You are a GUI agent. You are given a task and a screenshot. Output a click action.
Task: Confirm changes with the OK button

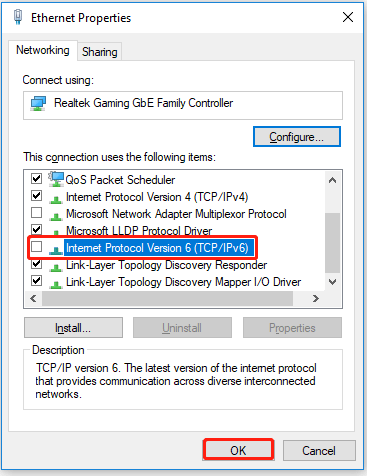click(x=238, y=450)
